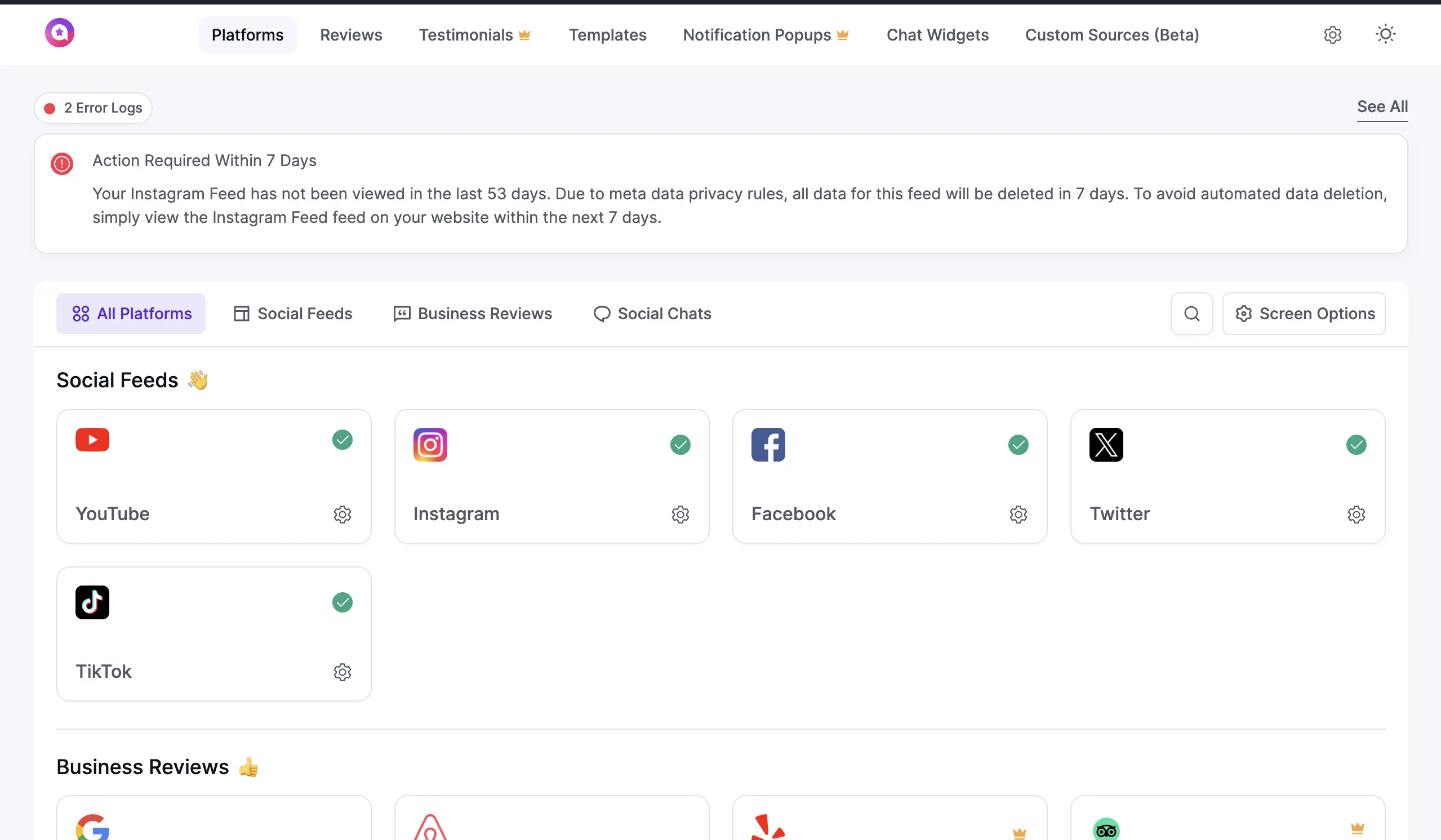Open the Facebook feed settings gear
Screen dimensions: 1441x840
[1018, 513]
